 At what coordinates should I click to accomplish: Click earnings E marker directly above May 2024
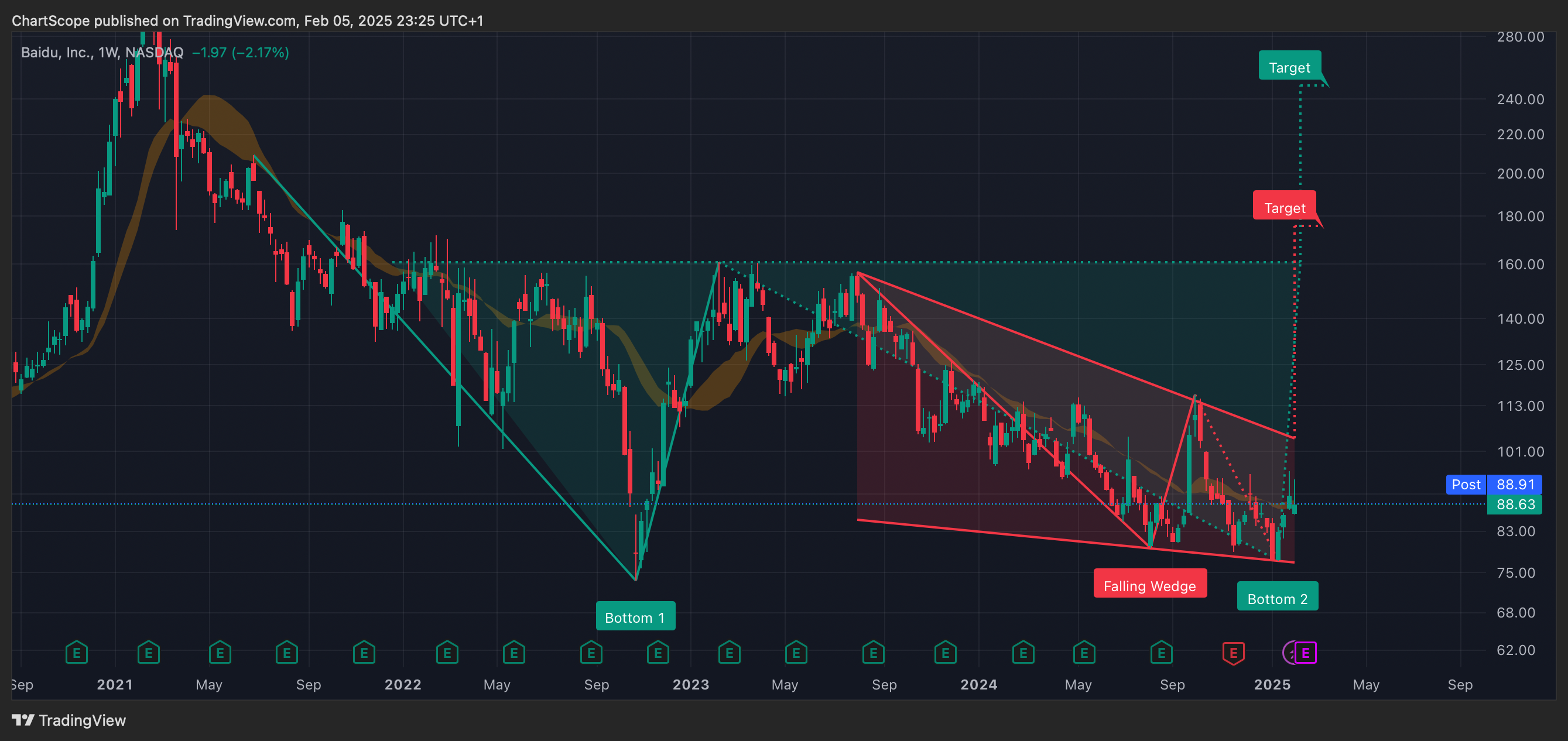1084,653
